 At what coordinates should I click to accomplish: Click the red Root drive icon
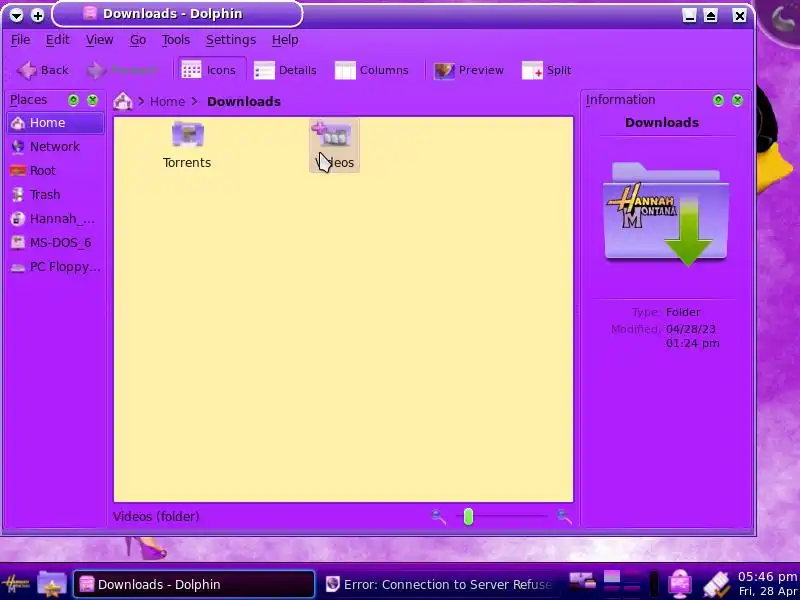[18, 171]
